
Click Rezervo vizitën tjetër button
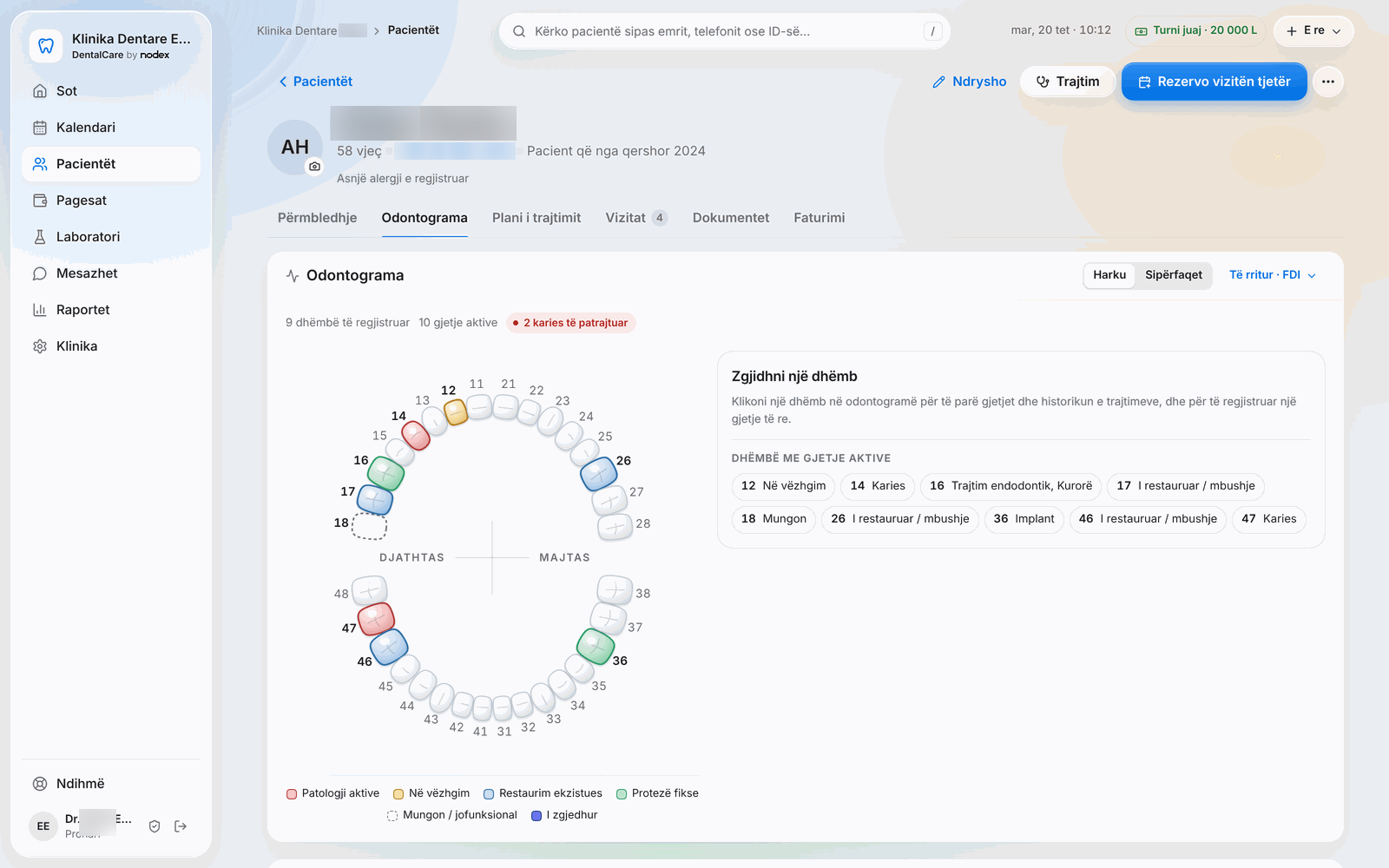[x=1214, y=82]
